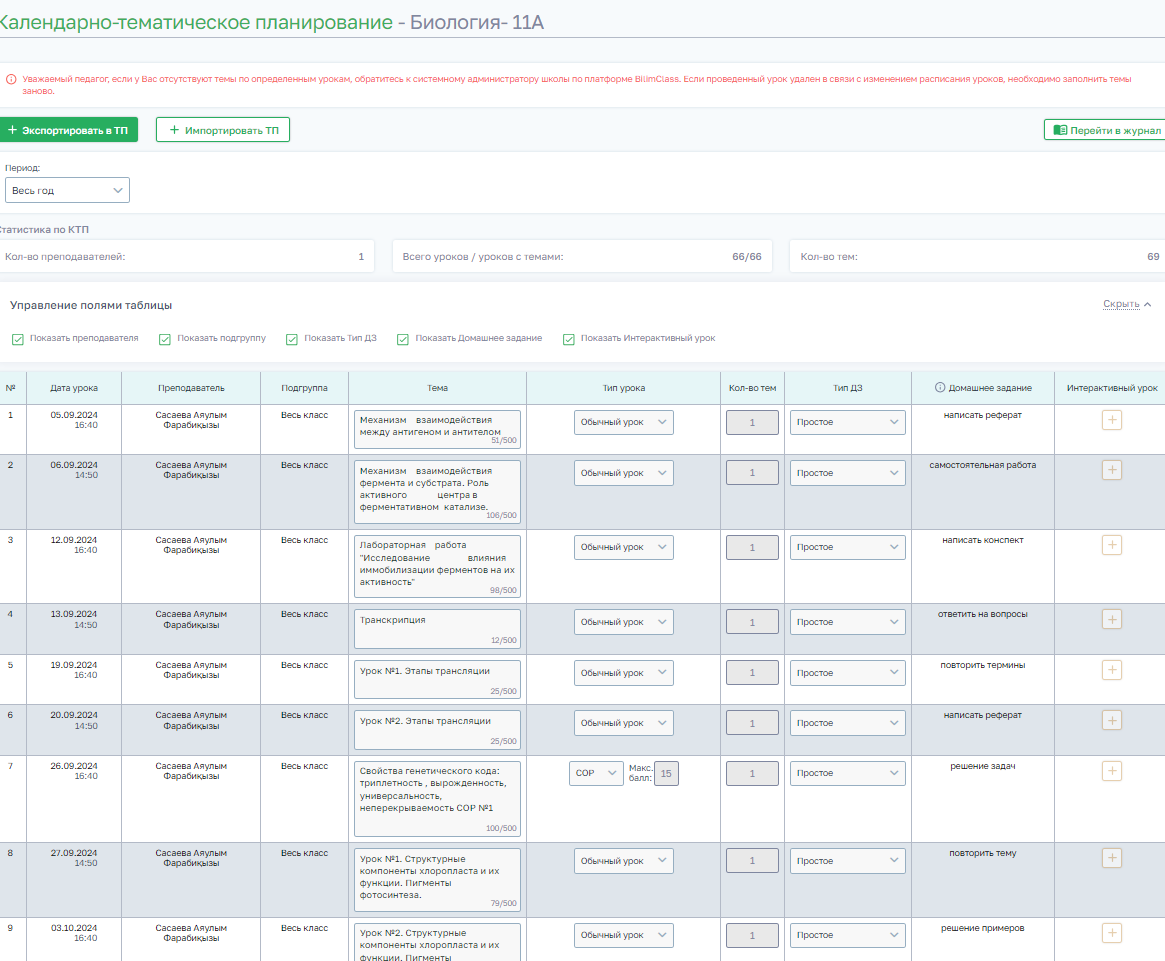The height and width of the screenshot is (961, 1165).
Task: Click plus icon in row 9 interactive column
Action: coord(1111,933)
